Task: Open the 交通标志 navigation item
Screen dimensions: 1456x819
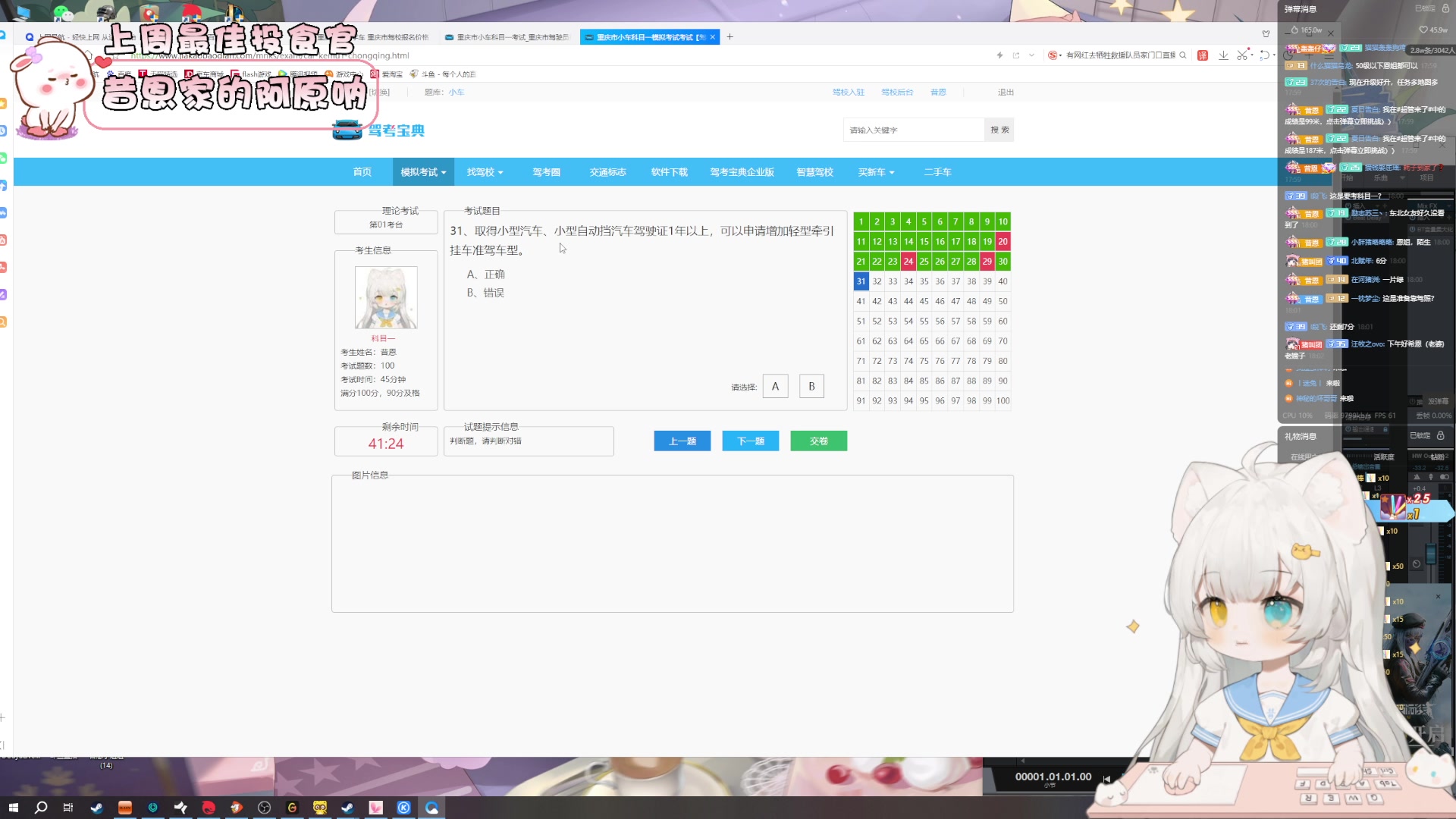Action: [607, 172]
